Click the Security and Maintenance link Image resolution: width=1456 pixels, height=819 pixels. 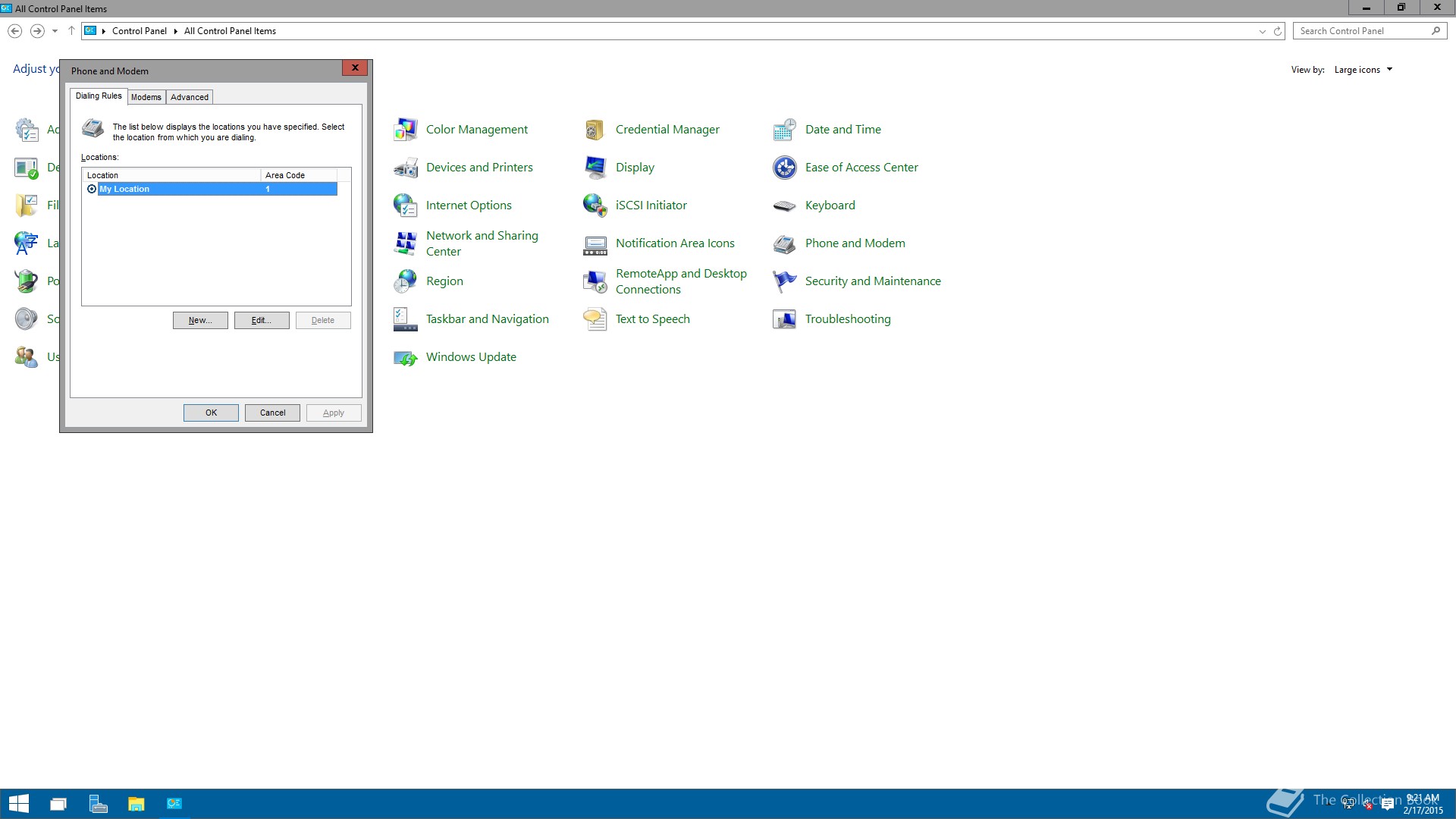(x=873, y=281)
